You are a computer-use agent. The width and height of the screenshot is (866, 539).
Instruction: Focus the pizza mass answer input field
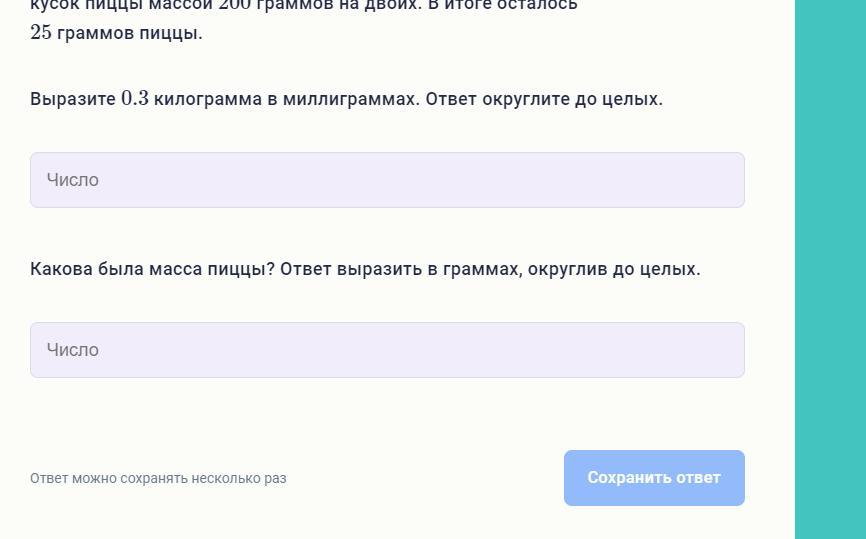387,350
